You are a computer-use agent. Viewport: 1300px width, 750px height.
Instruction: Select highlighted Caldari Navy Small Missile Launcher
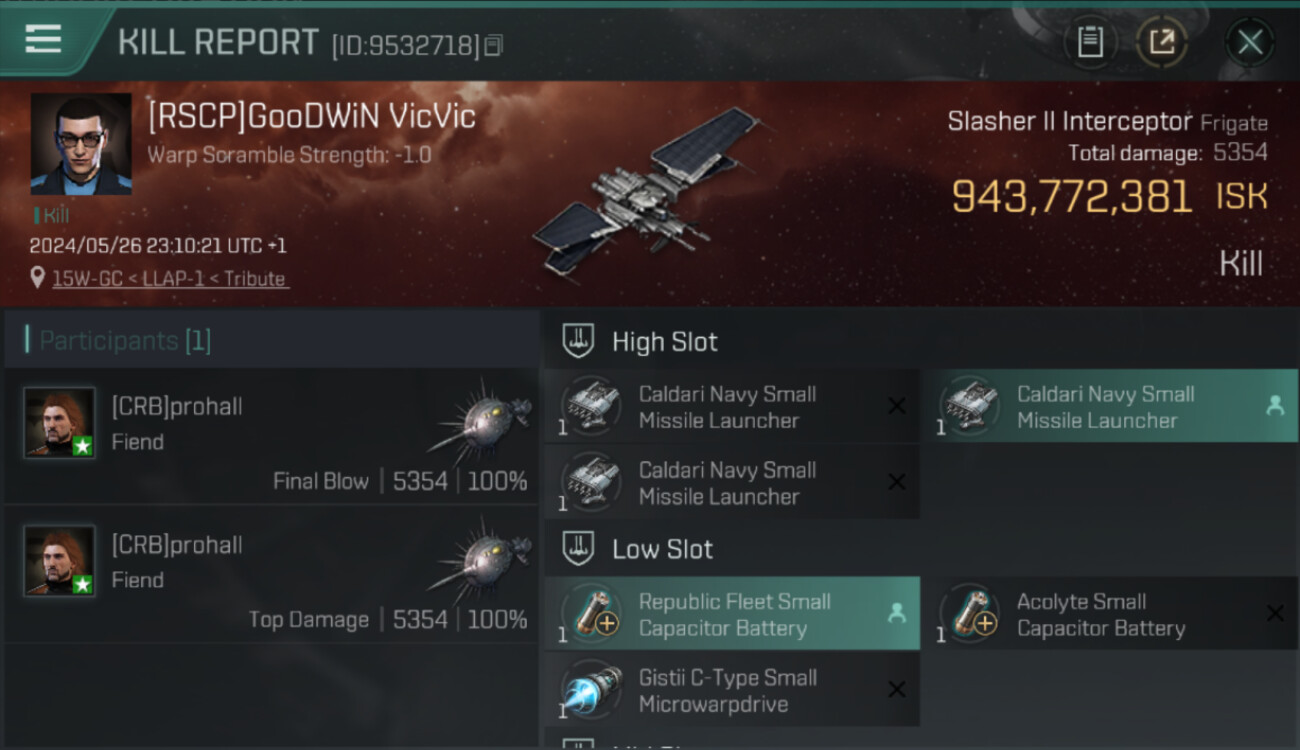tap(1109, 407)
